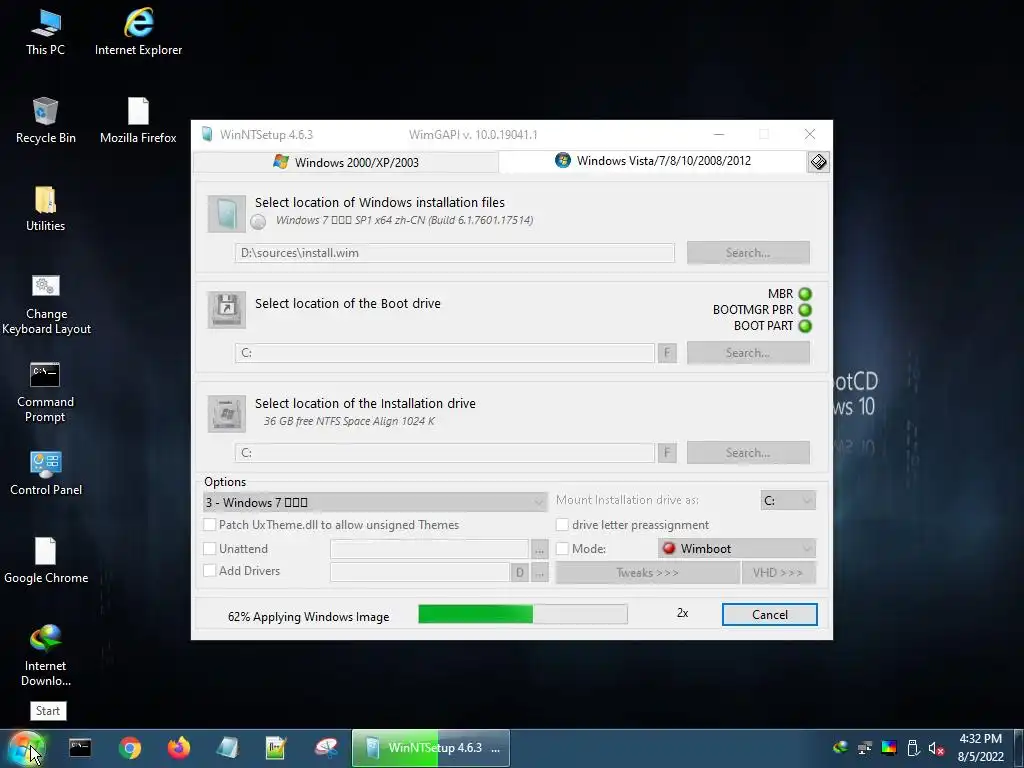Open Control Panel desktop icon
The image size is (1024, 768).
tap(46, 473)
